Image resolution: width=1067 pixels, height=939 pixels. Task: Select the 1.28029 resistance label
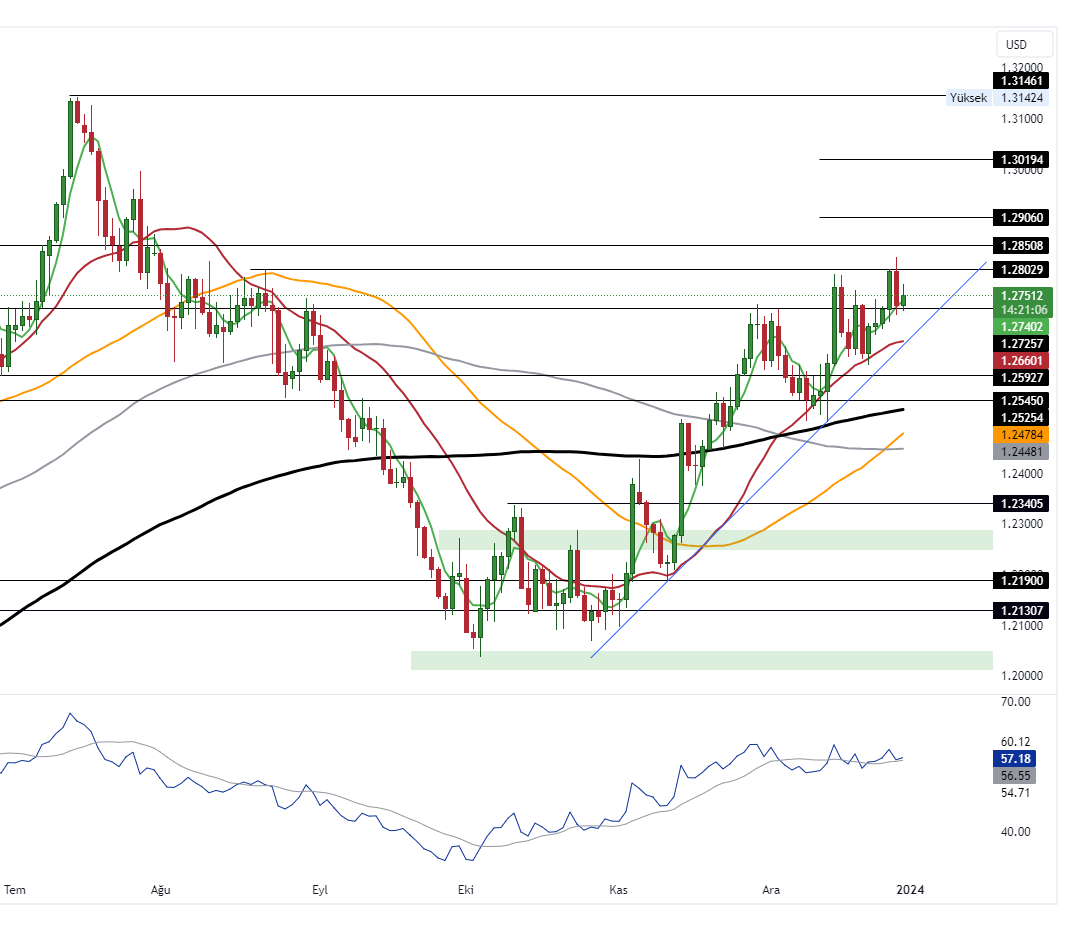click(1020, 270)
